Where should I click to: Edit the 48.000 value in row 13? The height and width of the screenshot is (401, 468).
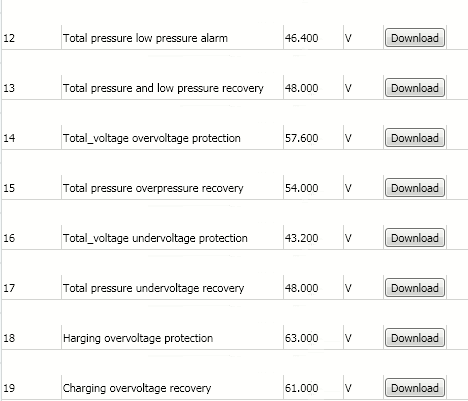click(313, 88)
